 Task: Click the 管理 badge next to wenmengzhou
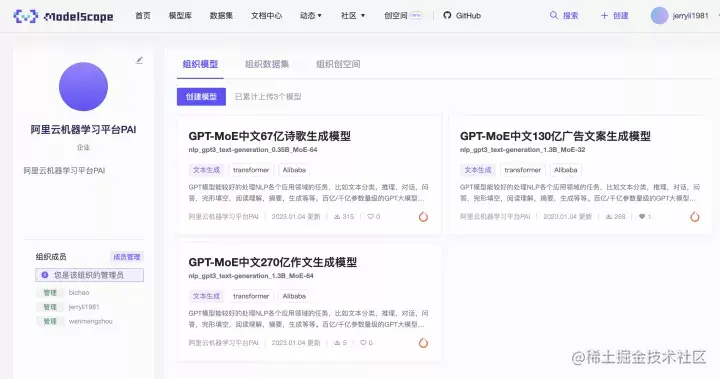coord(50,321)
